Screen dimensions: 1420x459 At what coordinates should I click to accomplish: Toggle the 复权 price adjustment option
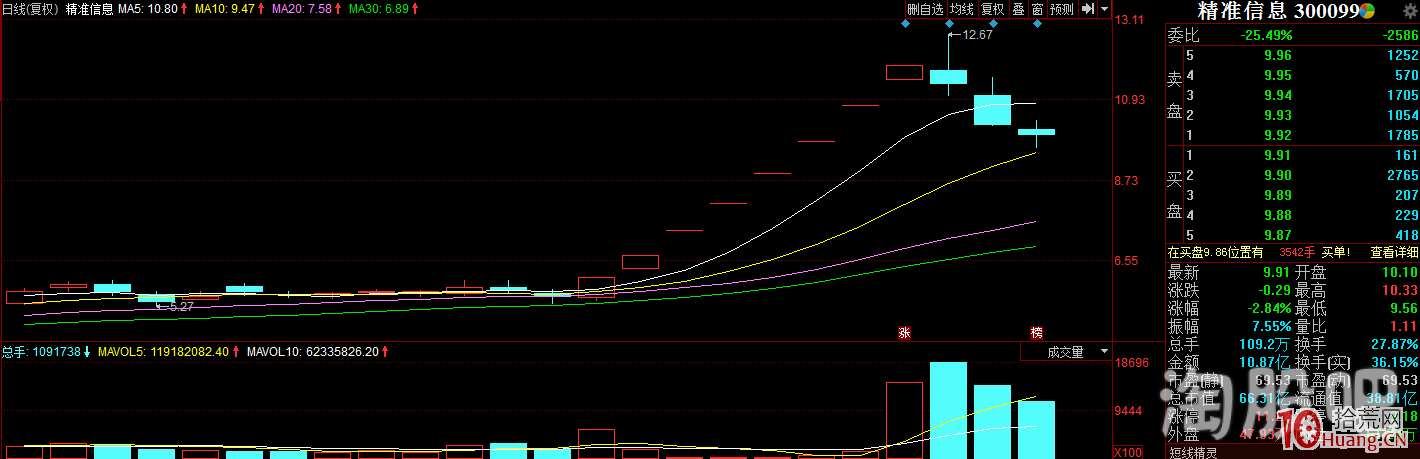(x=992, y=9)
